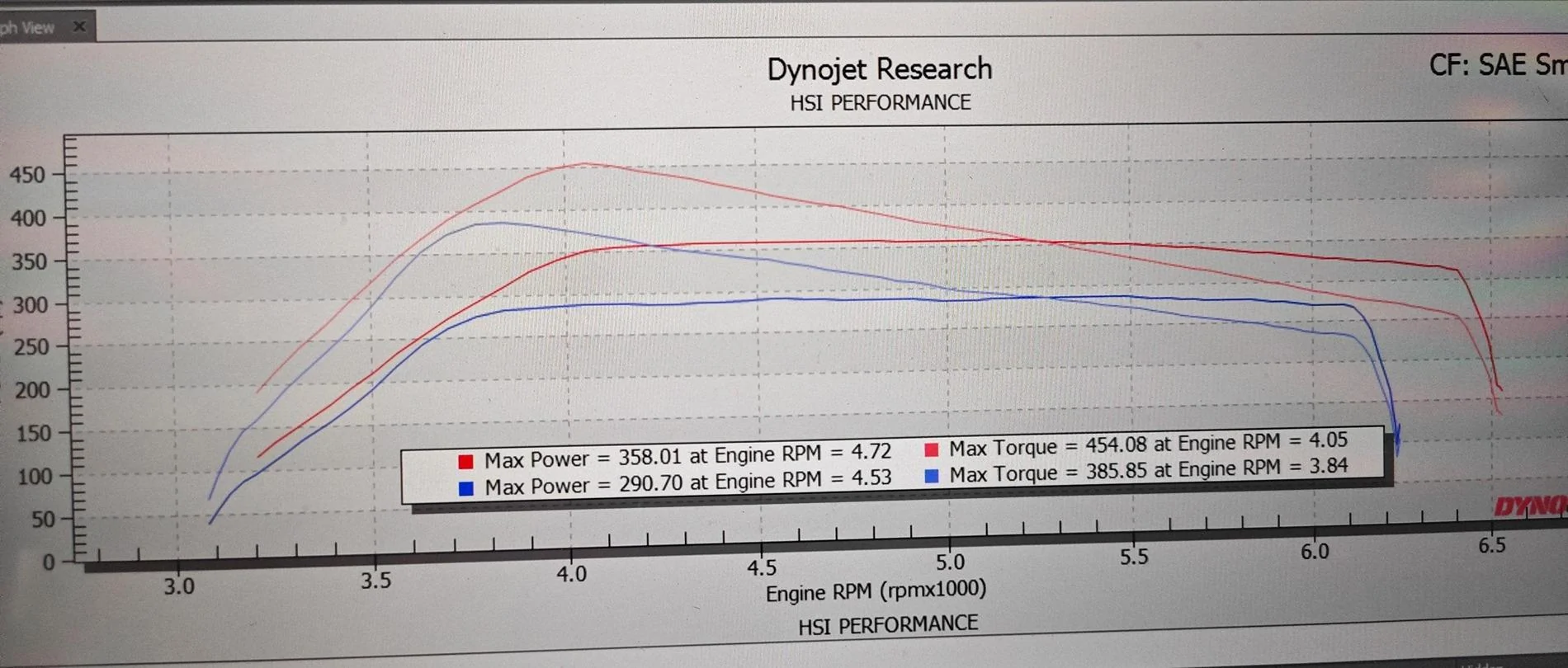1568x668 pixels.
Task: Click the 150 y-axis value
Action: click(x=34, y=433)
